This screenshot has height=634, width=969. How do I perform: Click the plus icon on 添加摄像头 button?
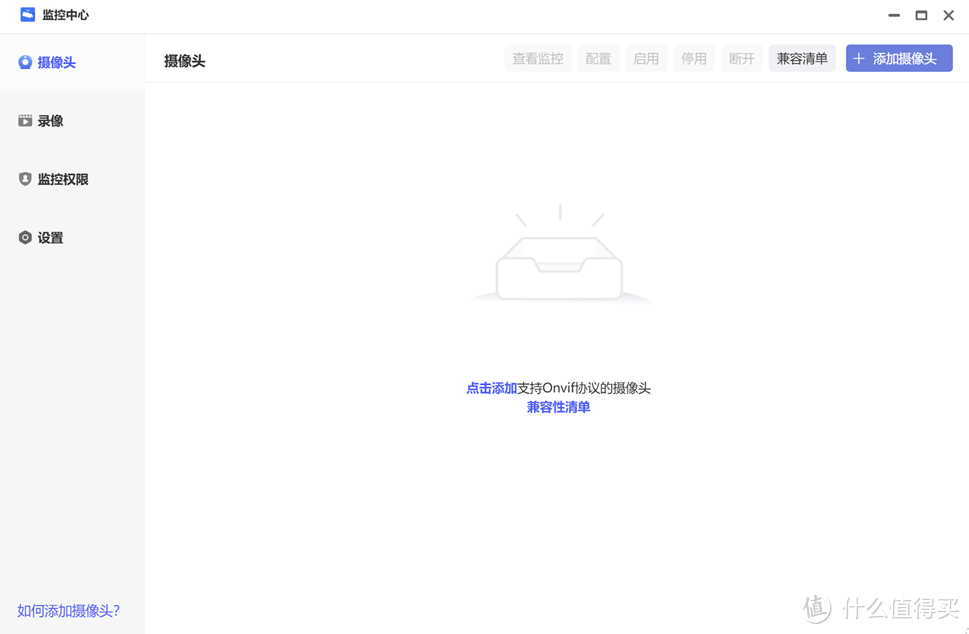pyautogui.click(x=858, y=58)
